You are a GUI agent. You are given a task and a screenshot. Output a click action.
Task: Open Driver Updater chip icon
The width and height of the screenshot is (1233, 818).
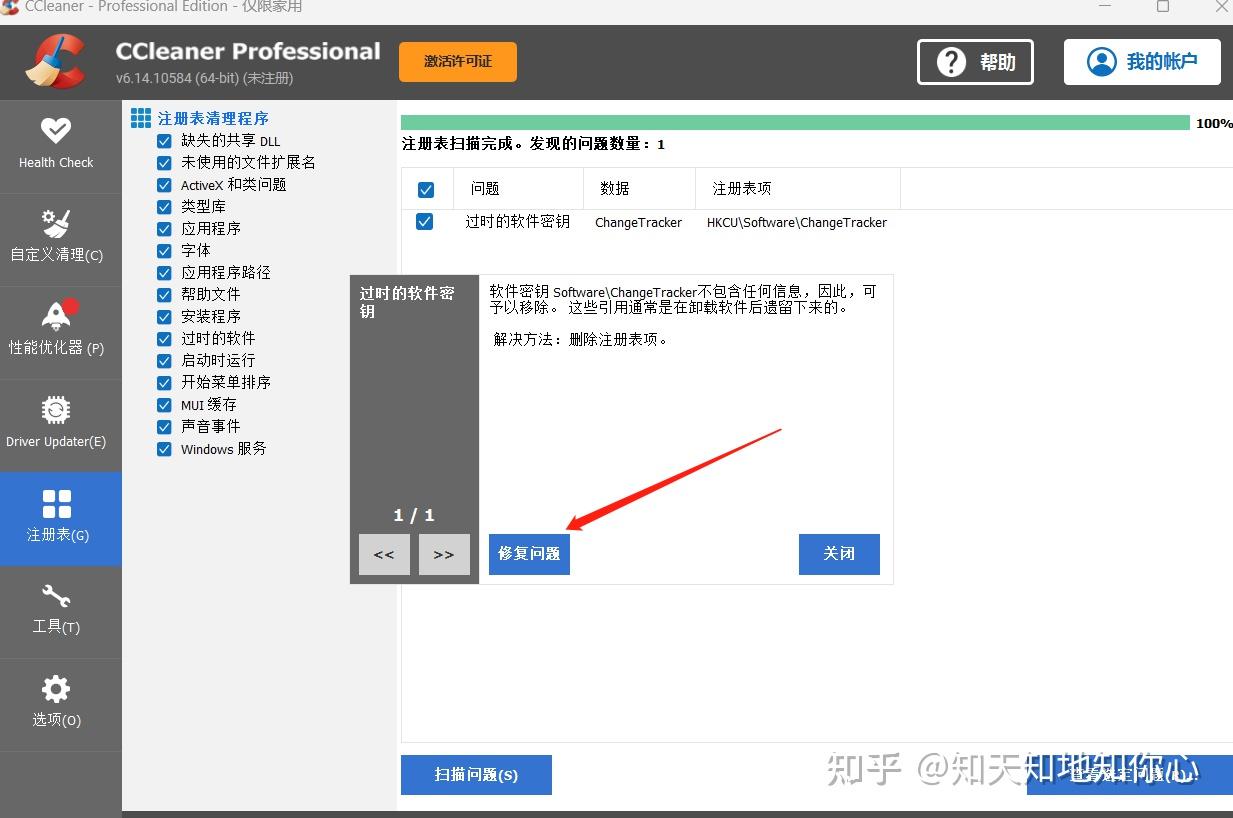click(x=56, y=410)
